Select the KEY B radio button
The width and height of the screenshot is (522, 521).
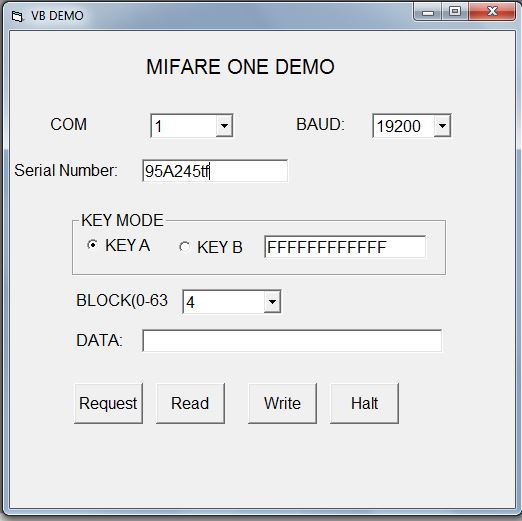[x=184, y=247]
